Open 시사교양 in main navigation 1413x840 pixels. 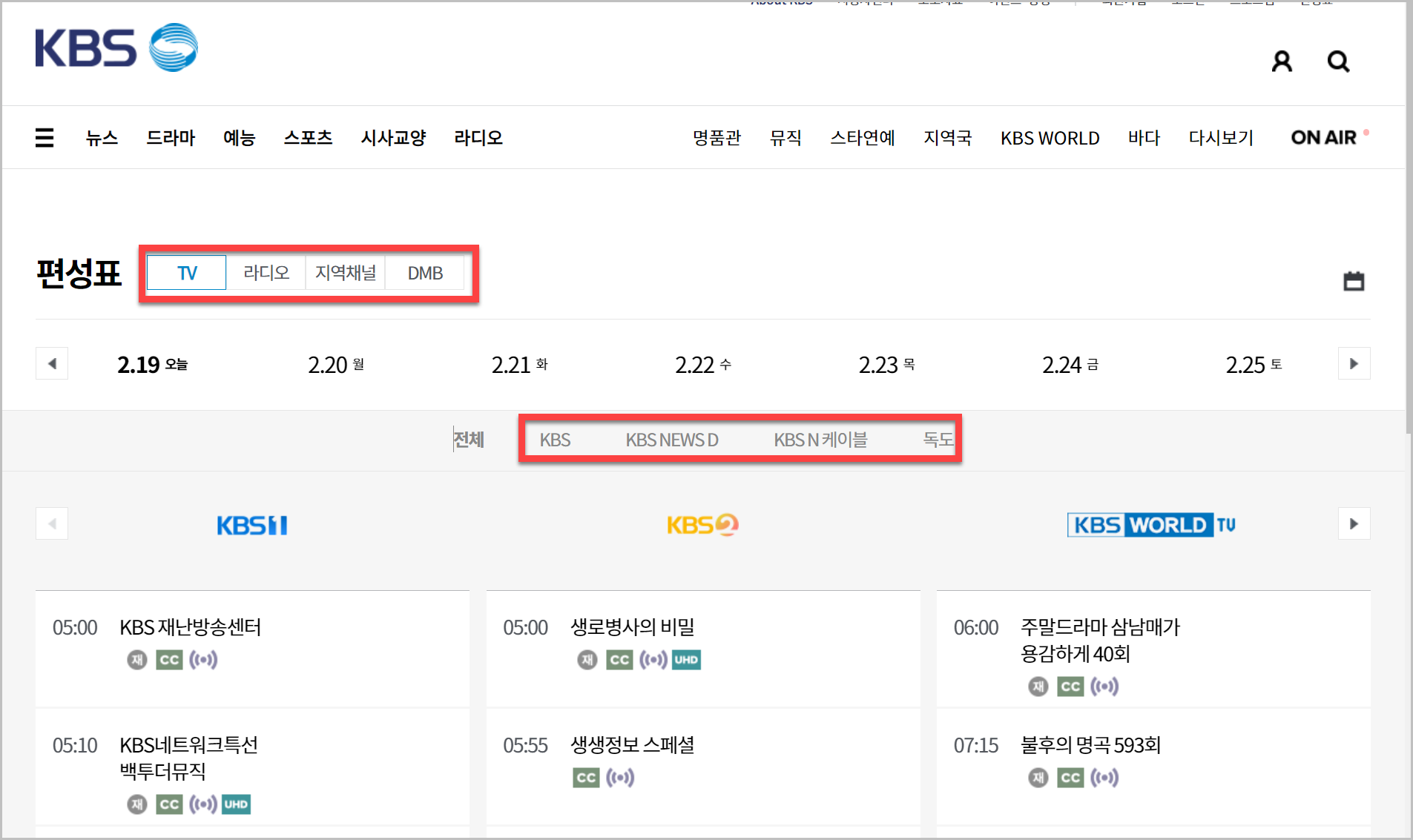pyautogui.click(x=394, y=138)
